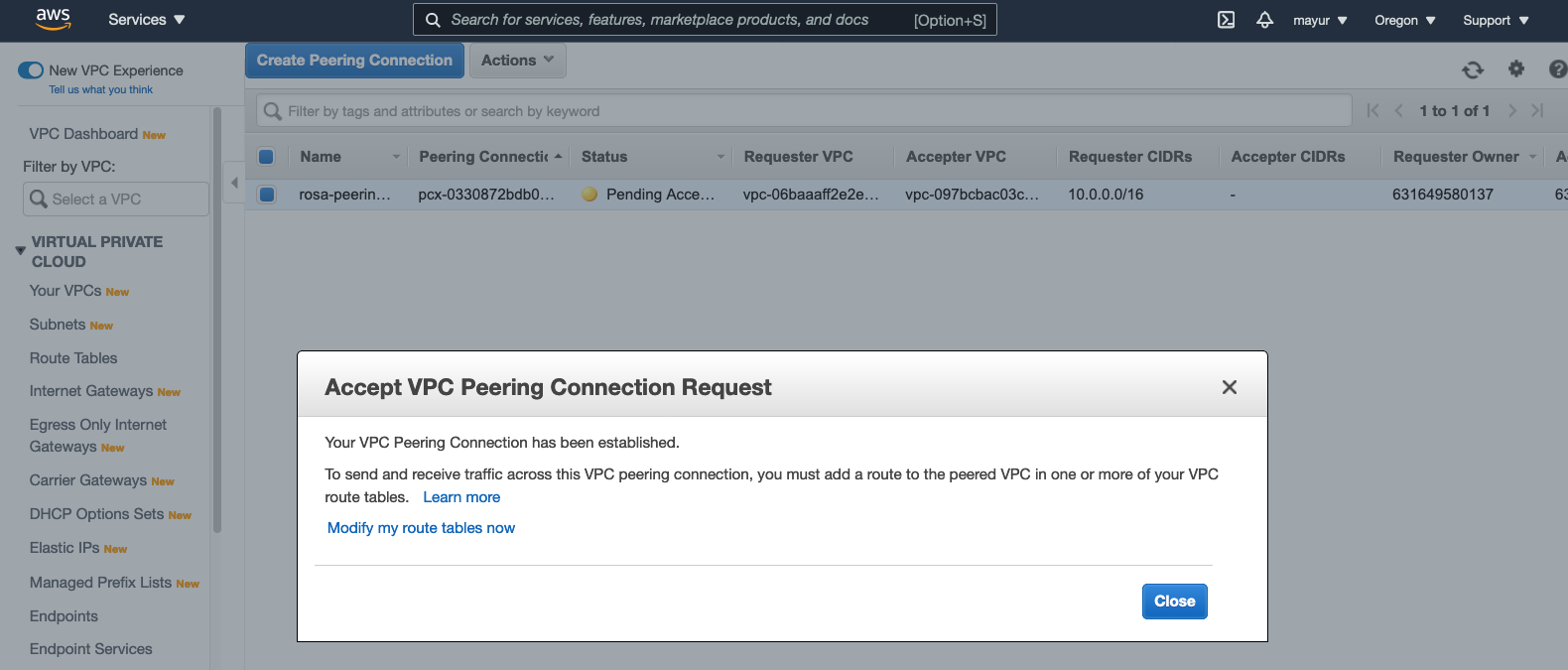1568x670 pixels.
Task: Open AWS CloudShell terminal icon
Action: [1227, 20]
